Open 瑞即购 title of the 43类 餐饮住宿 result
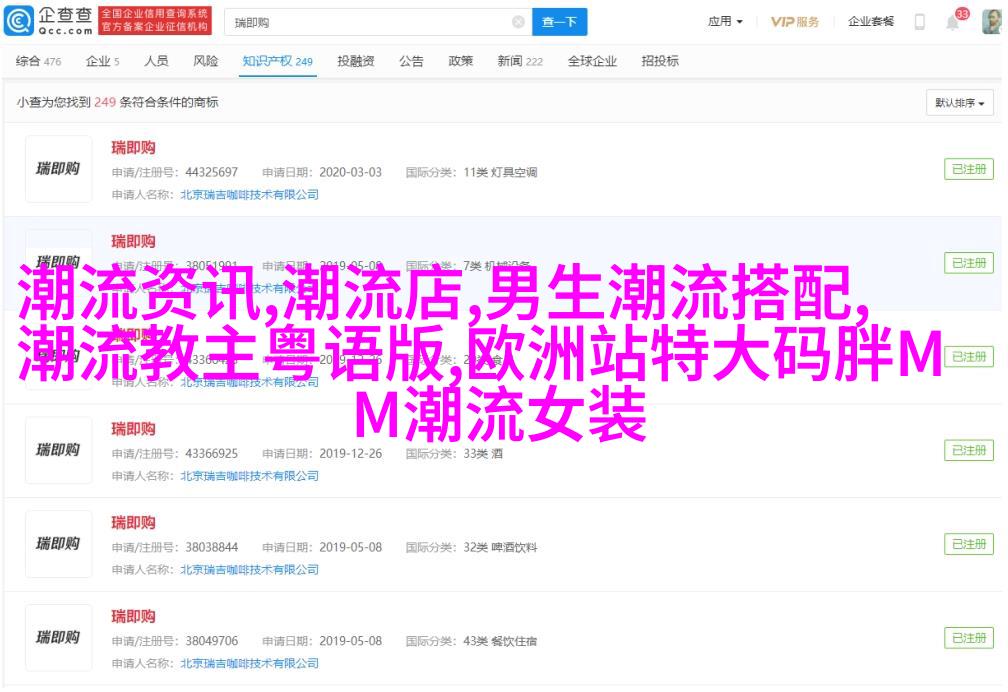Viewport: 1008px width, 692px height. click(x=133, y=617)
